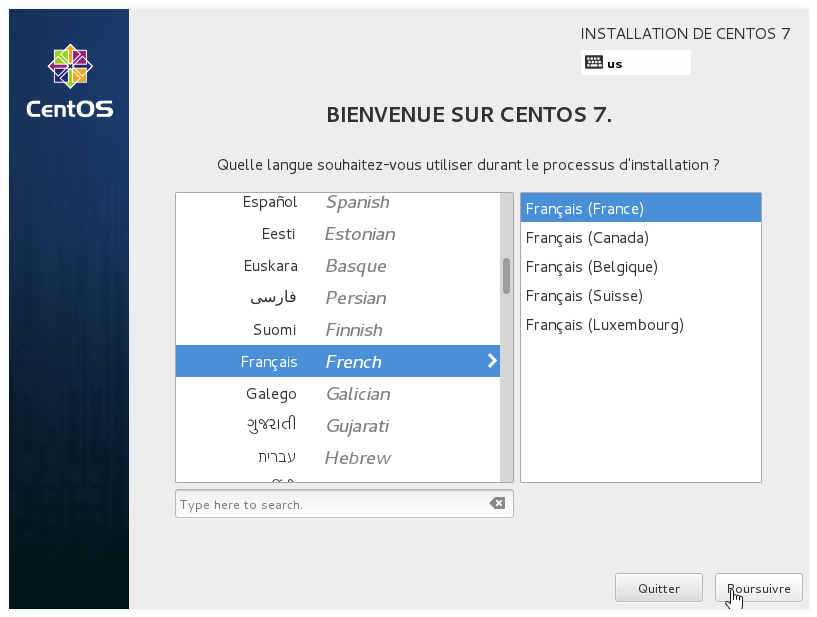
Task: Select Galego Galician language row
Action: (x=338, y=393)
